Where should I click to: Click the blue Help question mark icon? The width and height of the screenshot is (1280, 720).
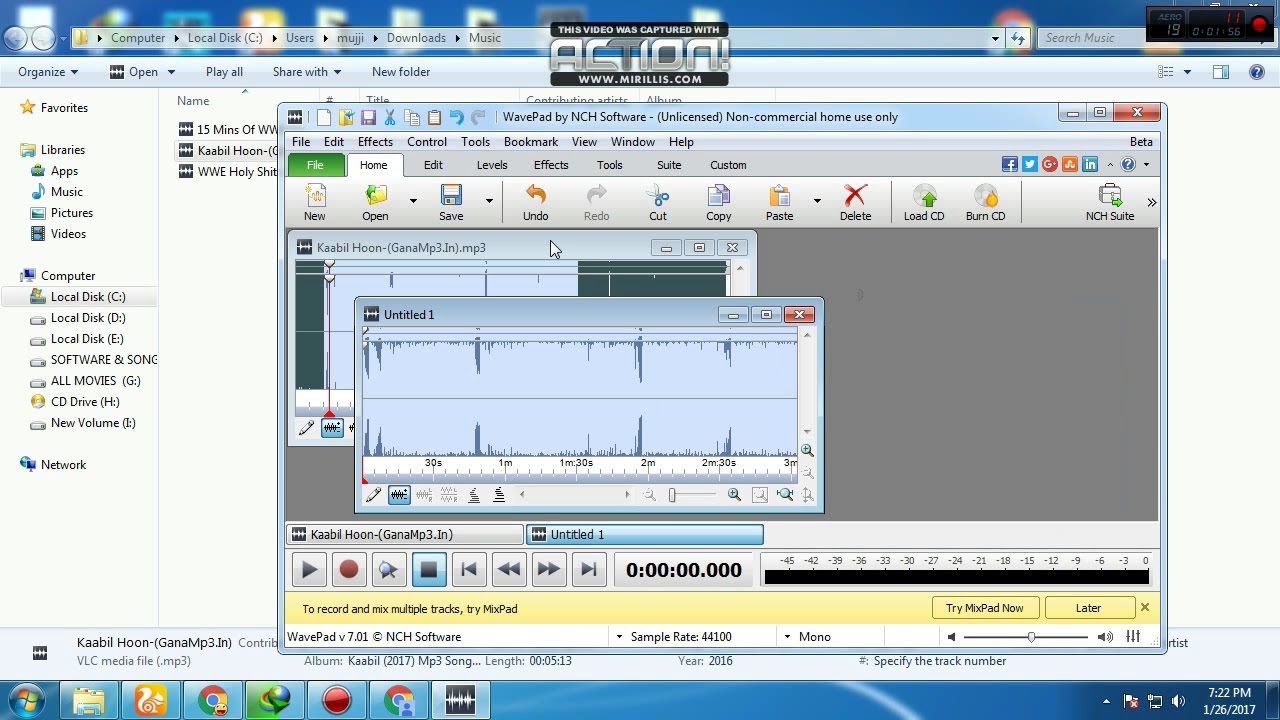pos(1128,165)
